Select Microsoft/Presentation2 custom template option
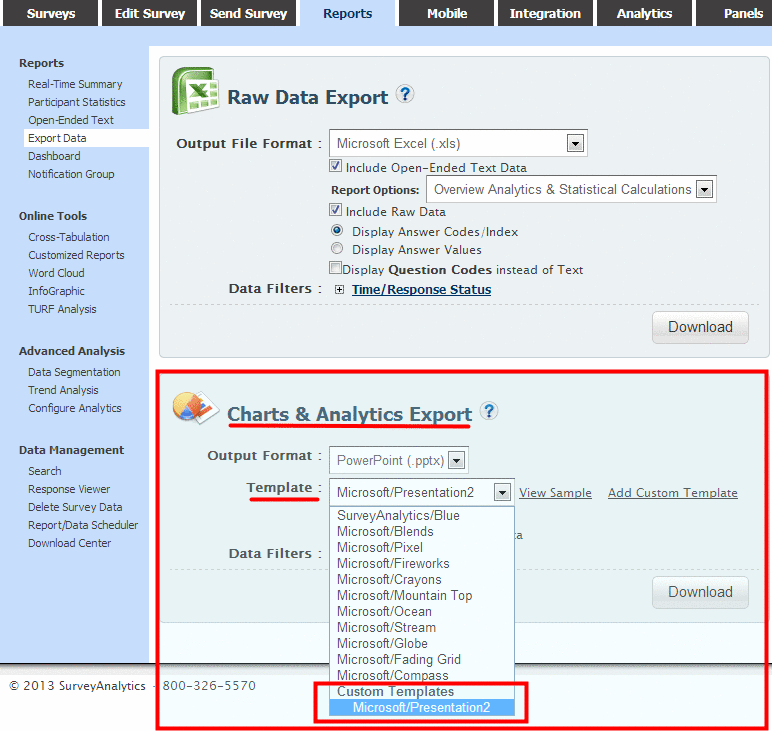Screen dimensions: 772x731 pyautogui.click(x=421, y=707)
